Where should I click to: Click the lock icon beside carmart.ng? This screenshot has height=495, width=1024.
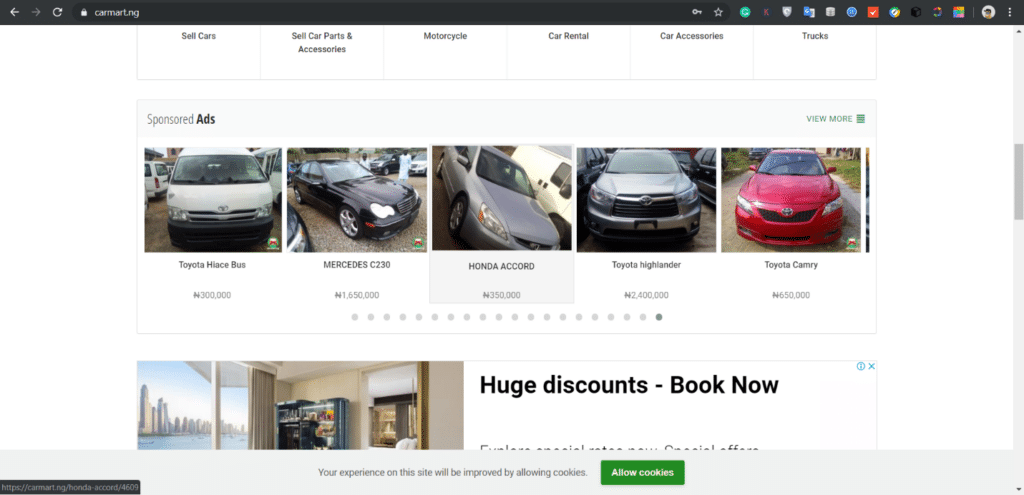tap(84, 12)
